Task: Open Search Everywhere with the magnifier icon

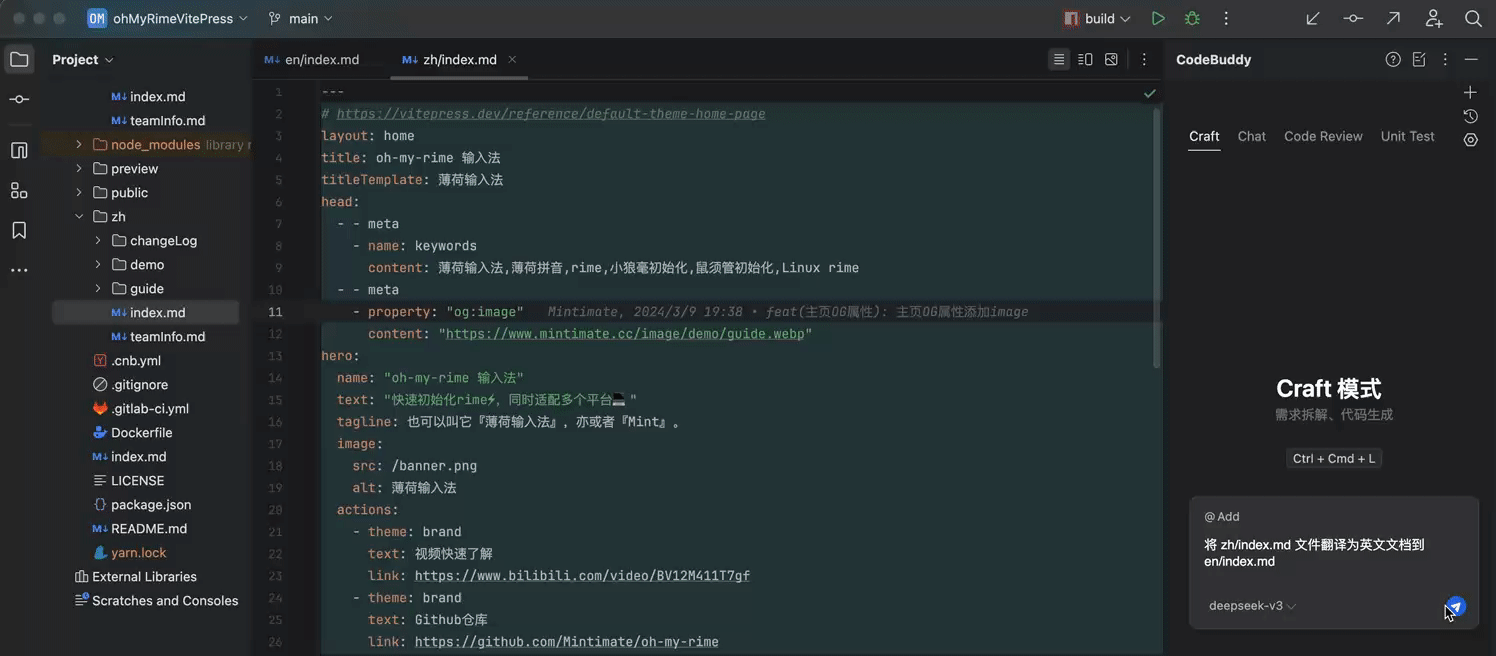Action: tap(1474, 17)
